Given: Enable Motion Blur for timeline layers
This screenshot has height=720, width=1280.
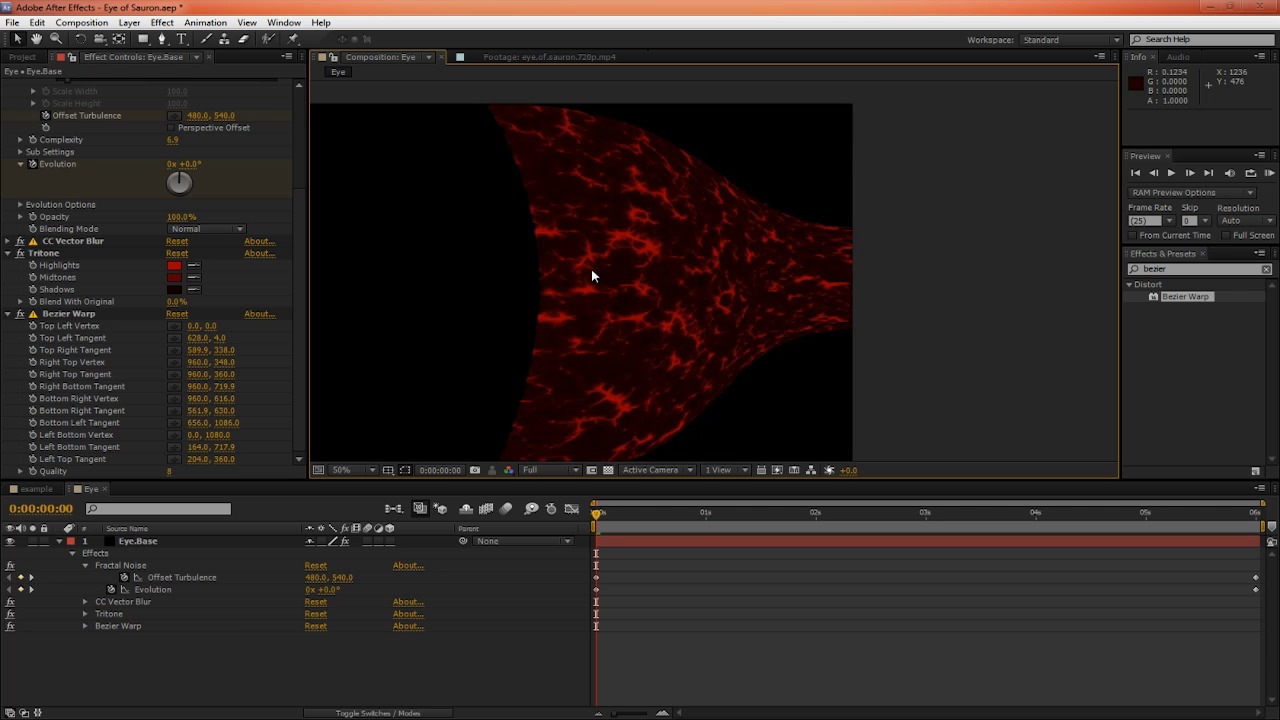Looking at the screenshot, I should tap(506, 509).
